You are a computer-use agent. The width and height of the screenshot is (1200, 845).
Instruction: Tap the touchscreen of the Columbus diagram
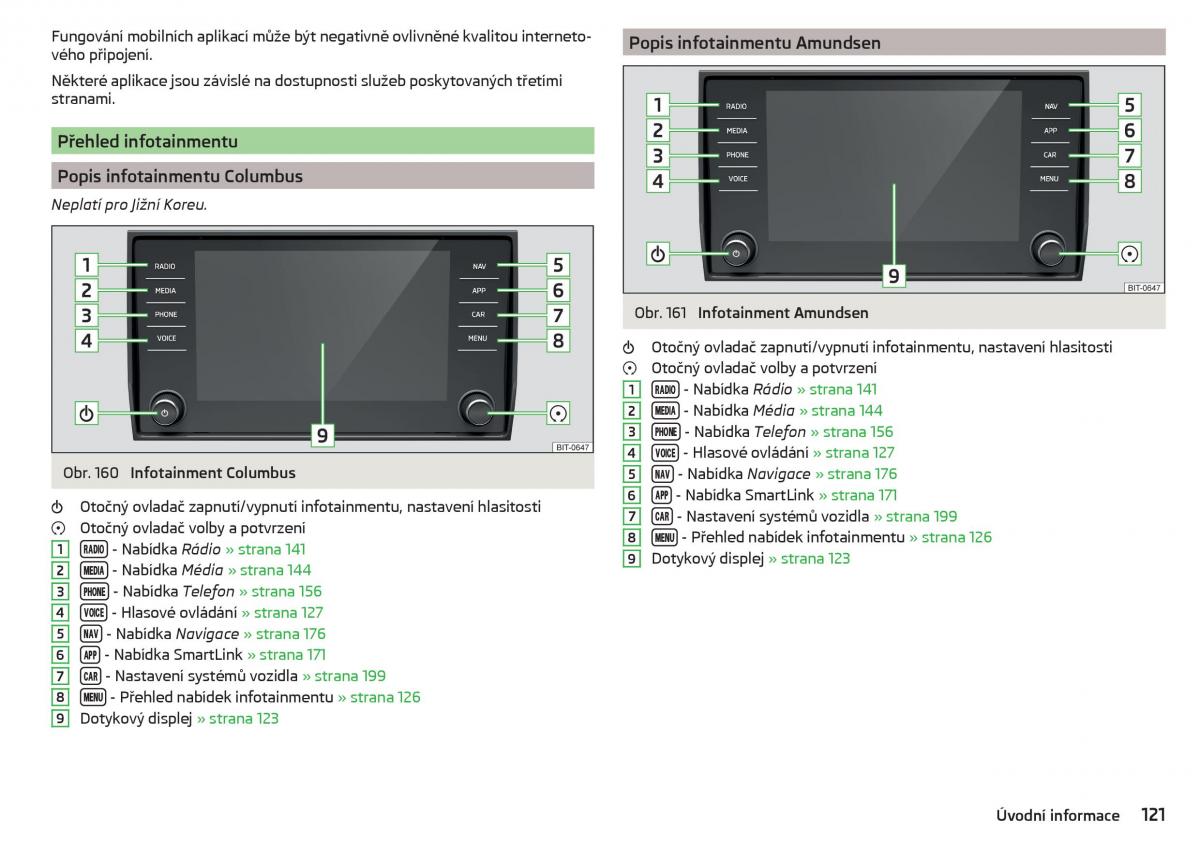tap(322, 326)
